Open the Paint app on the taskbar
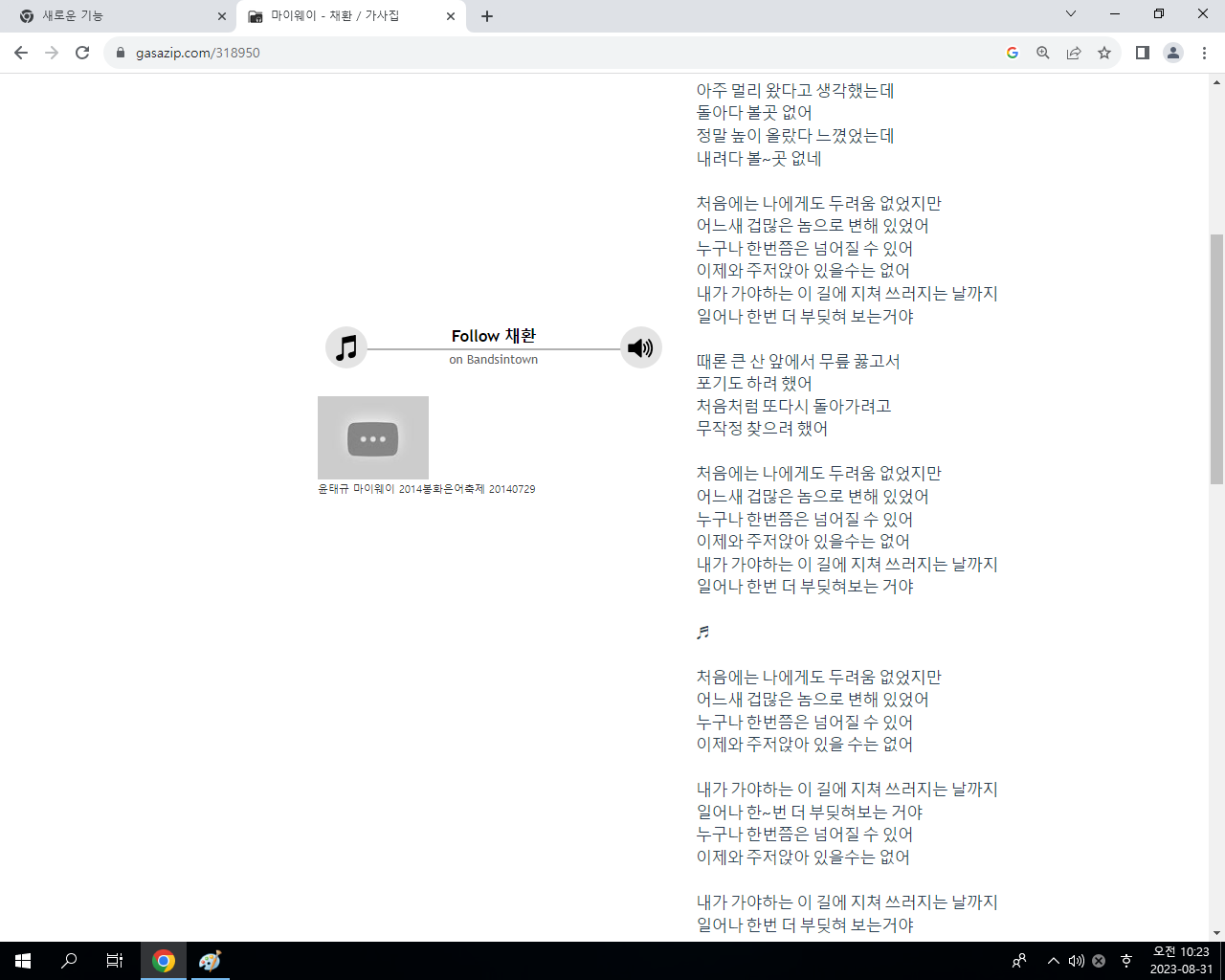The height and width of the screenshot is (980, 1225). (x=210, y=961)
